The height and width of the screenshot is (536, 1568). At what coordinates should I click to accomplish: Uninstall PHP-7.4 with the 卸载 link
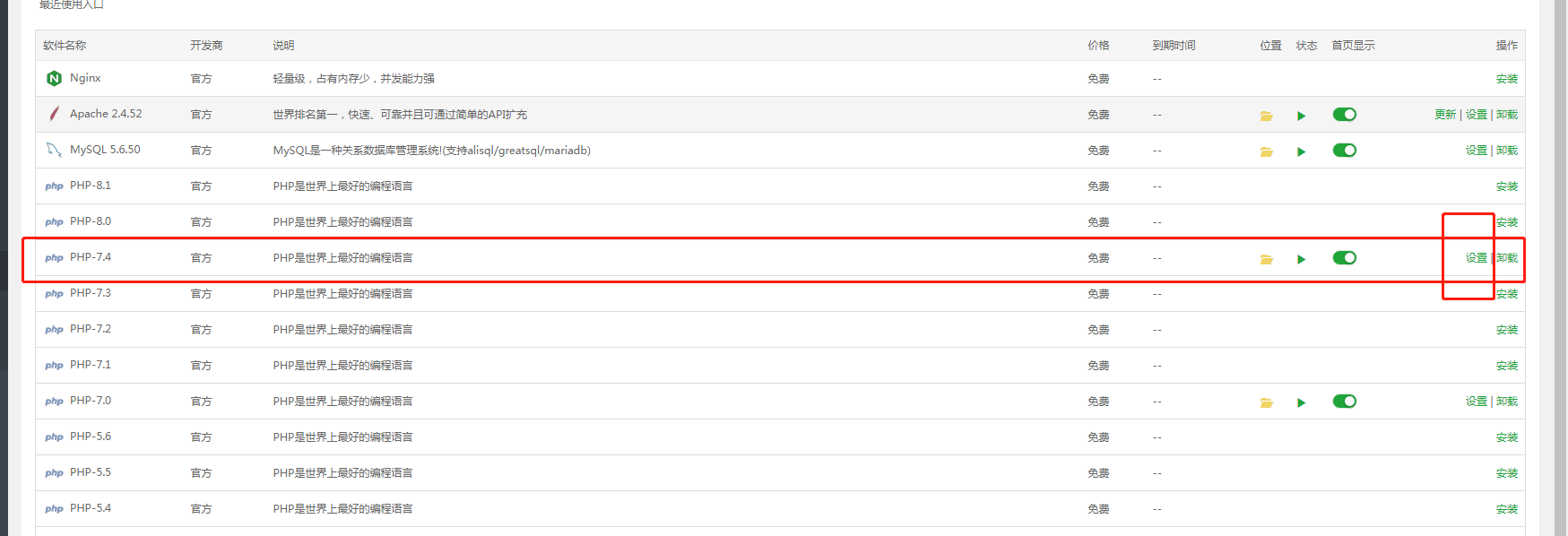point(1507,258)
